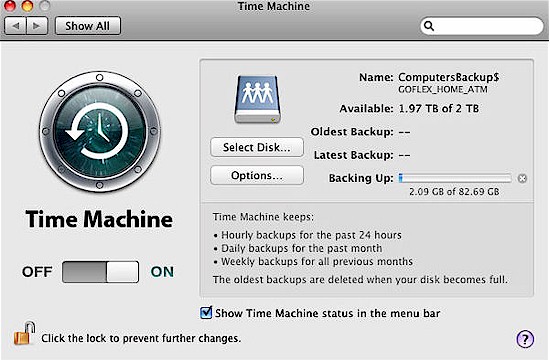Cancel the backup with the X icon
550x362 pixels.
point(522,179)
